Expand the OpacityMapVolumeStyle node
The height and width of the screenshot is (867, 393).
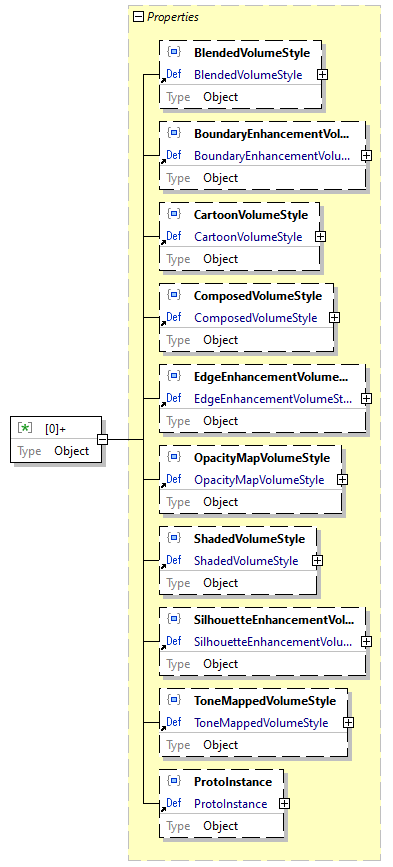(342, 480)
